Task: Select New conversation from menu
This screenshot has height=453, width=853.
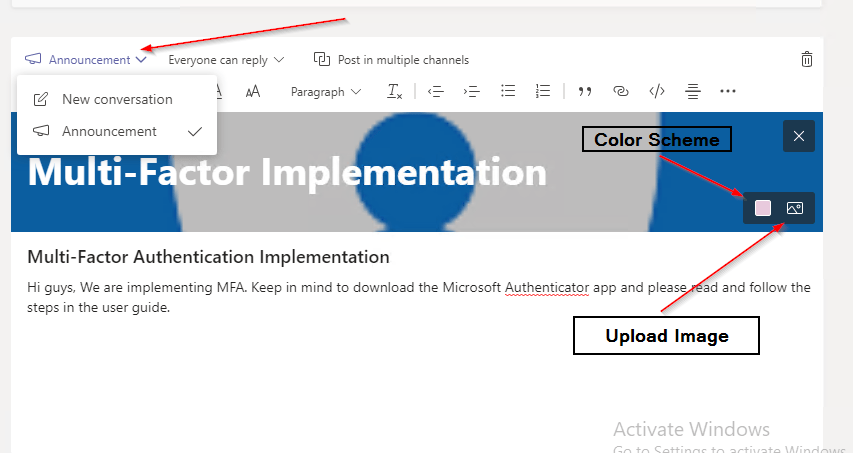Action: tap(116, 99)
